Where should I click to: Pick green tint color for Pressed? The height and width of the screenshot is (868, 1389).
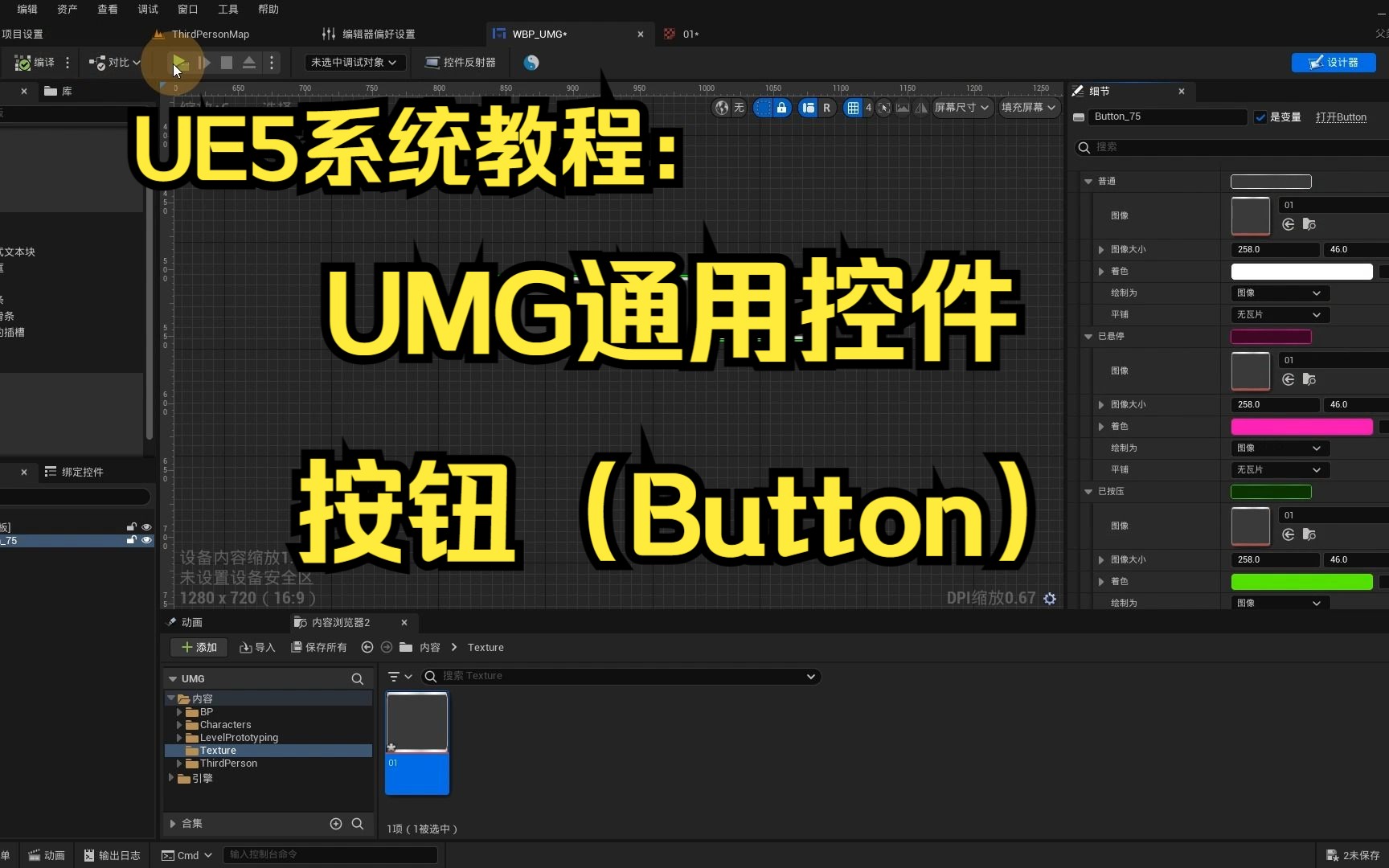tap(1301, 582)
